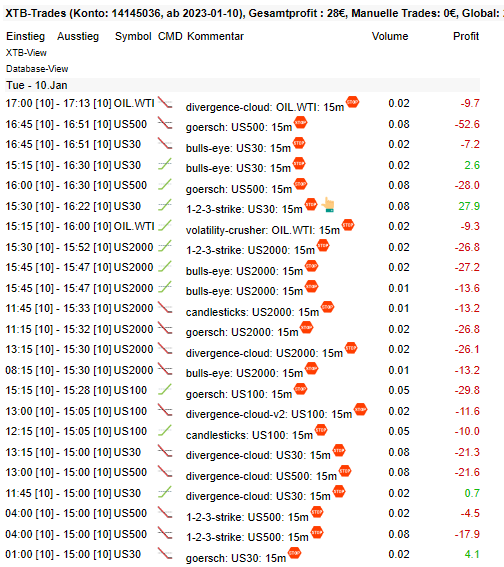
Task: Click the long arrow on 12:15 US100 row
Action: (165, 431)
